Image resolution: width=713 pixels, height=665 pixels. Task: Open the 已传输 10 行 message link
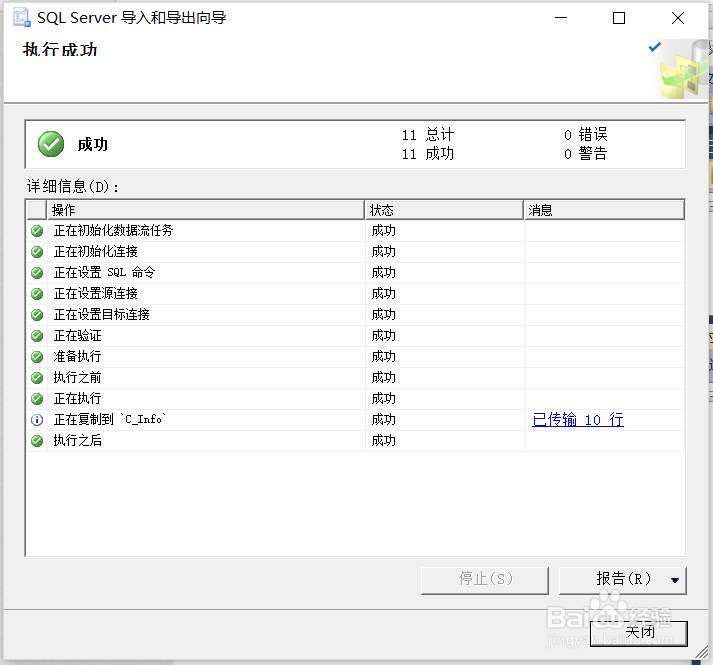click(577, 419)
